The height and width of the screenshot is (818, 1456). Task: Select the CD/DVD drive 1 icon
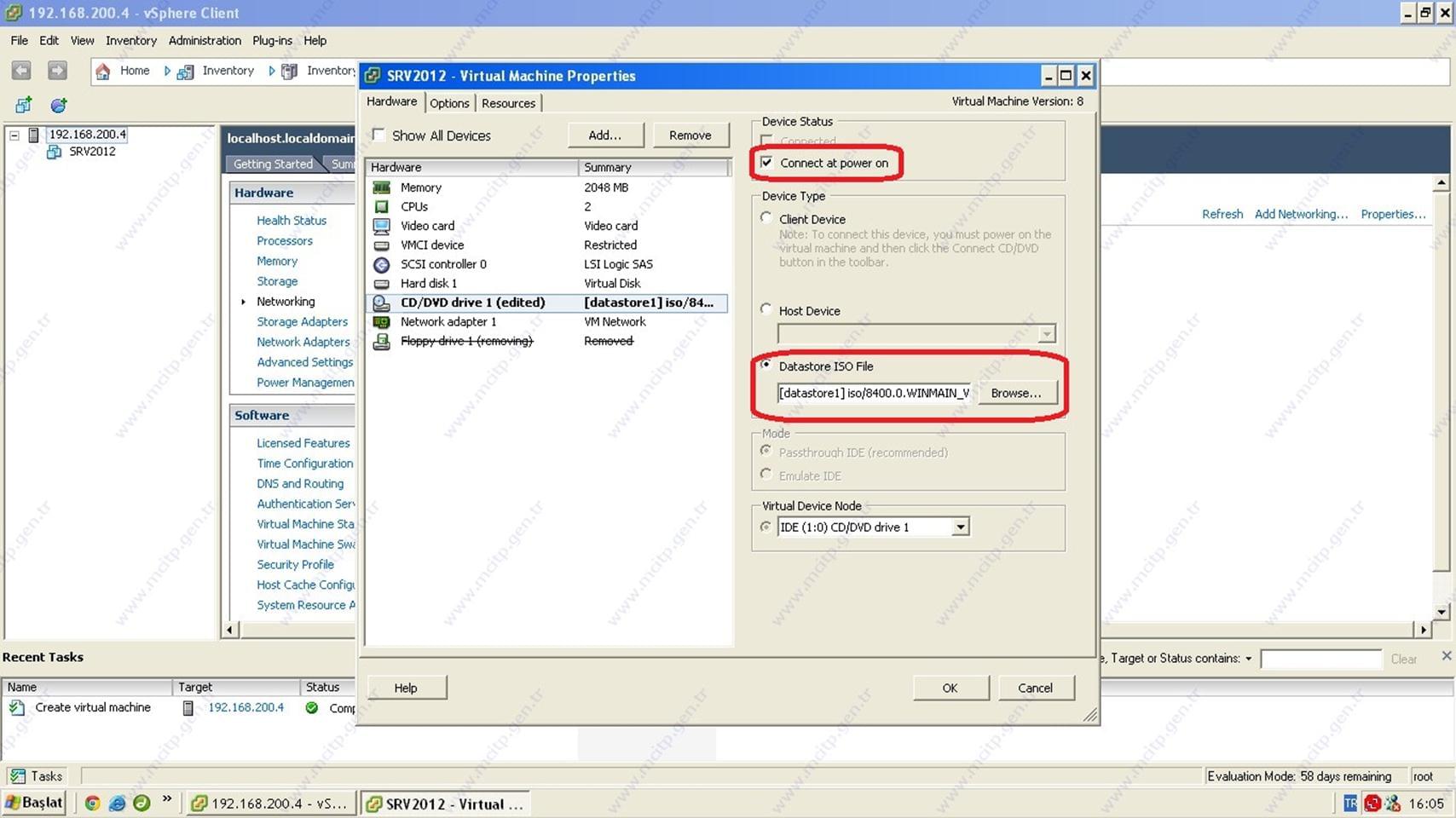click(382, 302)
